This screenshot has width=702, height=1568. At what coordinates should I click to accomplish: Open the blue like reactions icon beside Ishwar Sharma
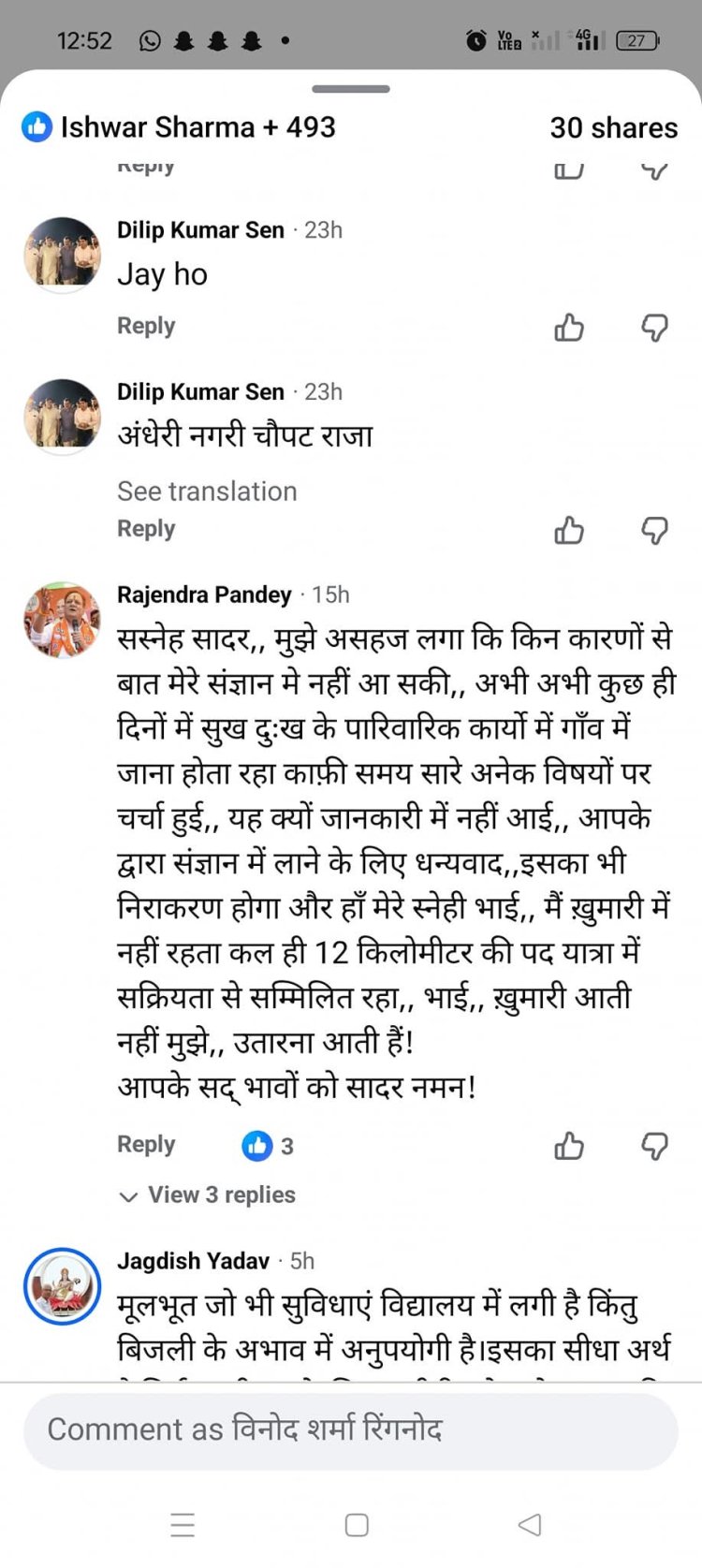point(37,127)
